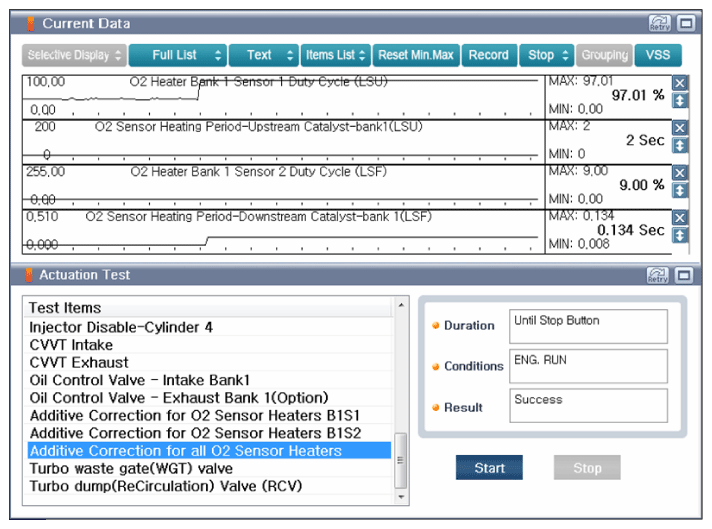Click the Retry icon in Actuation Test header
Viewport: 712px width, 529px height.
coord(659,275)
